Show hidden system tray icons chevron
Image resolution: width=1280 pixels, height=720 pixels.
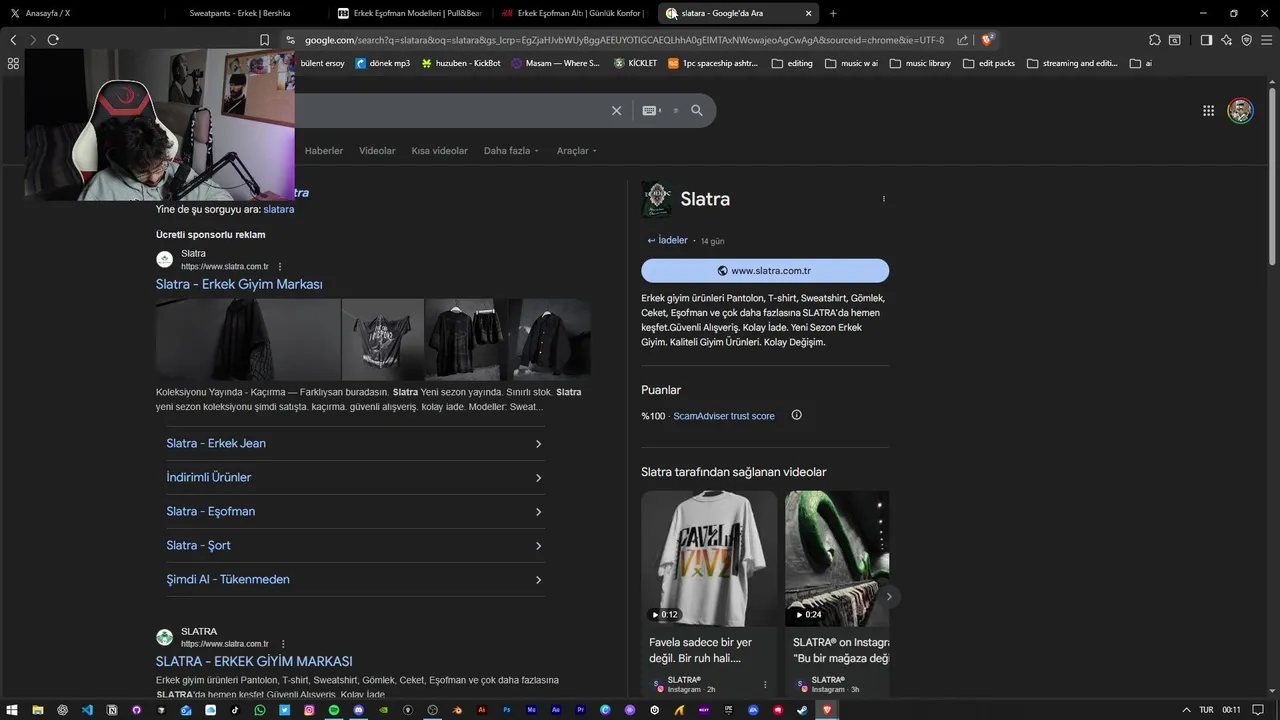tap(1186, 710)
